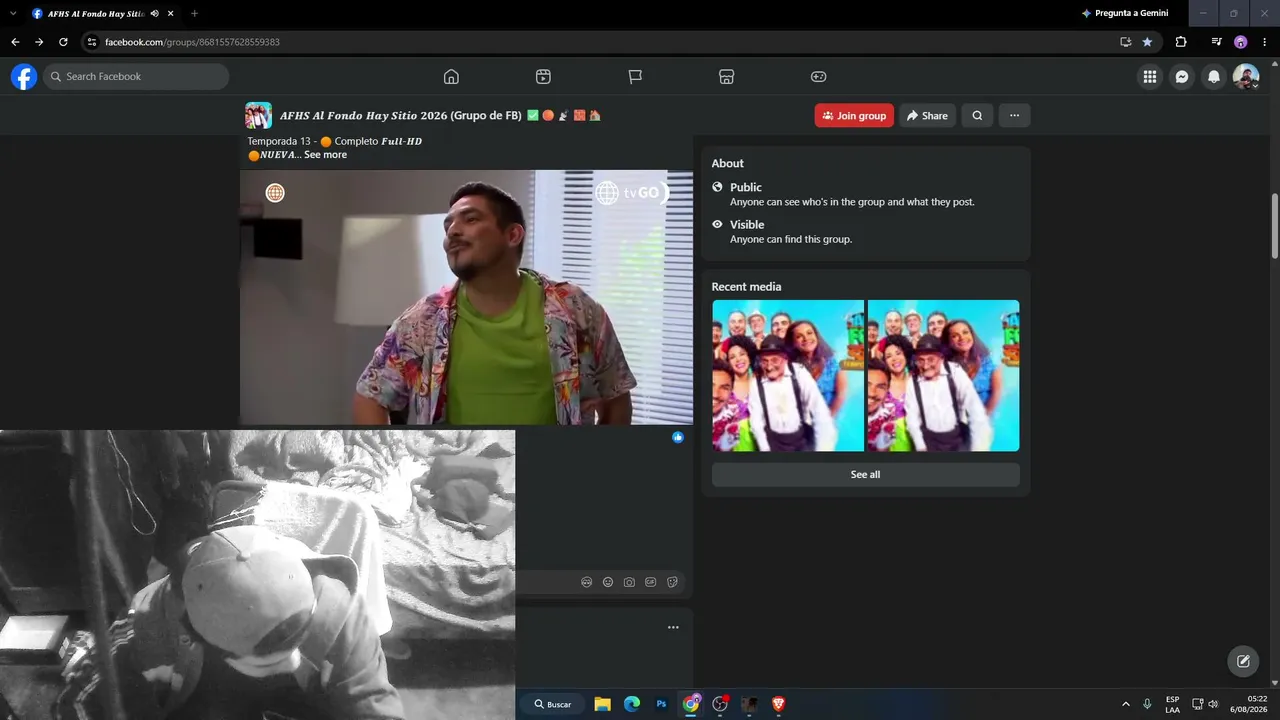
Task: Show hidden system tray icons
Action: (1125, 704)
